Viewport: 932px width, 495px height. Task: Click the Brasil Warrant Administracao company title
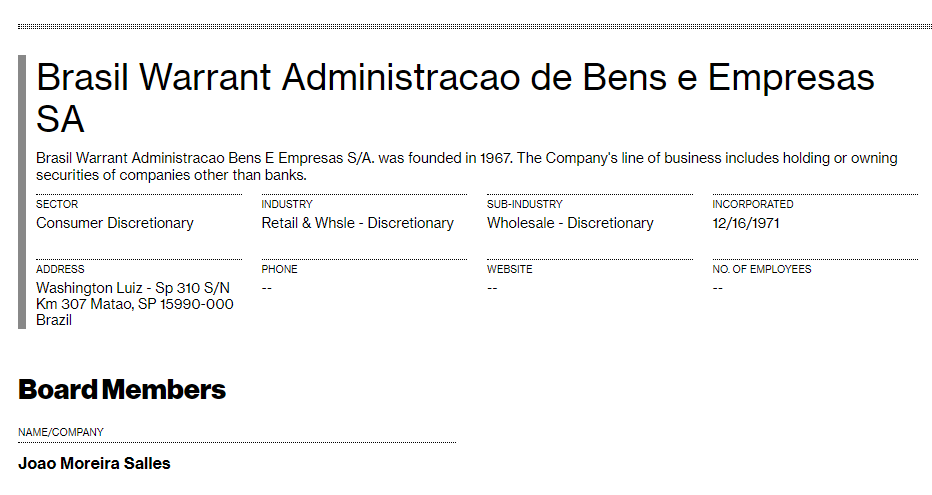point(455,97)
